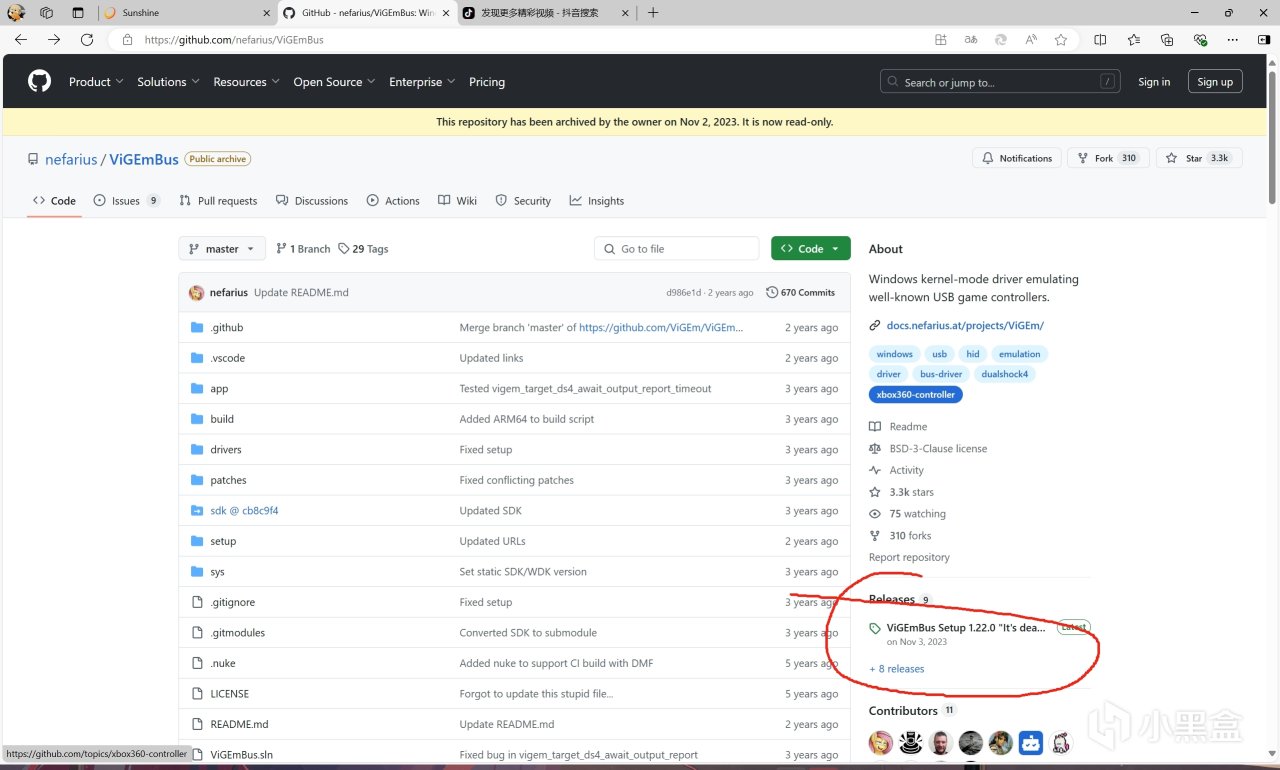Select the Code tab
1280x770 pixels.
click(x=54, y=201)
